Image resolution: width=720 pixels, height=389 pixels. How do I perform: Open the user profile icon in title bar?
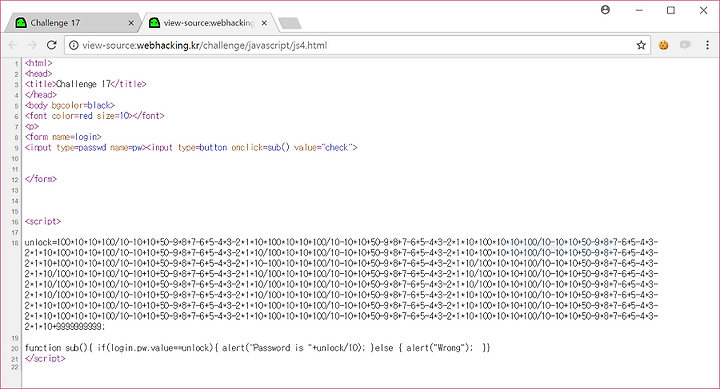pos(605,10)
